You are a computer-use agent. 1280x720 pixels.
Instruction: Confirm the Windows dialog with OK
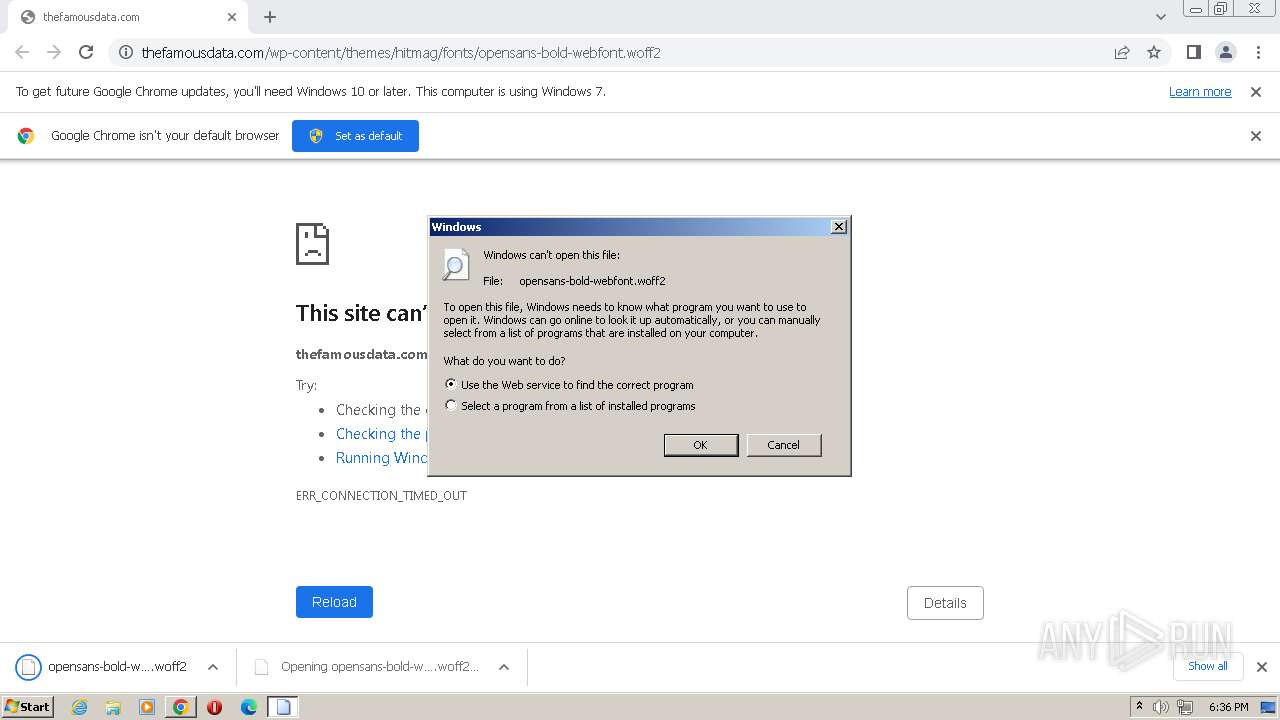(x=701, y=445)
